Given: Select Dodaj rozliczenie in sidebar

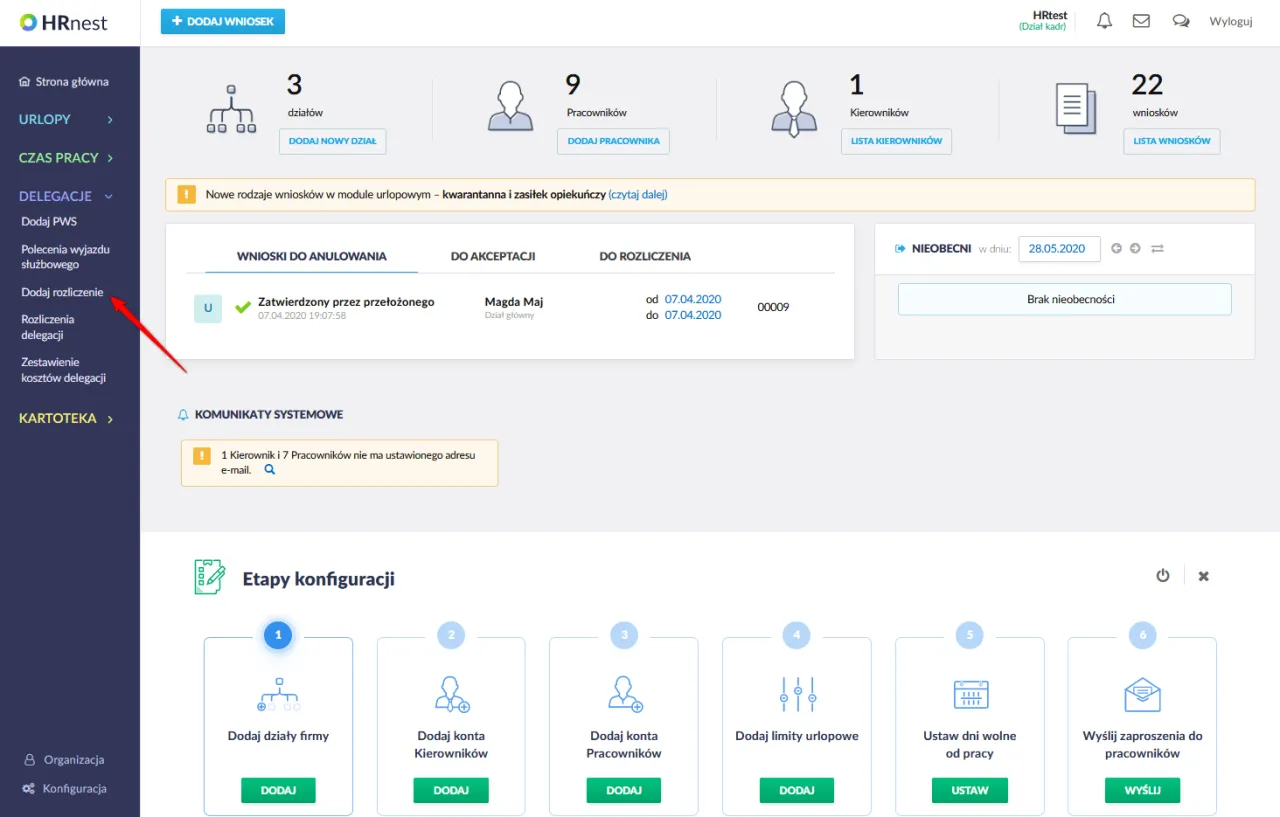Looking at the screenshot, I should tap(62, 292).
